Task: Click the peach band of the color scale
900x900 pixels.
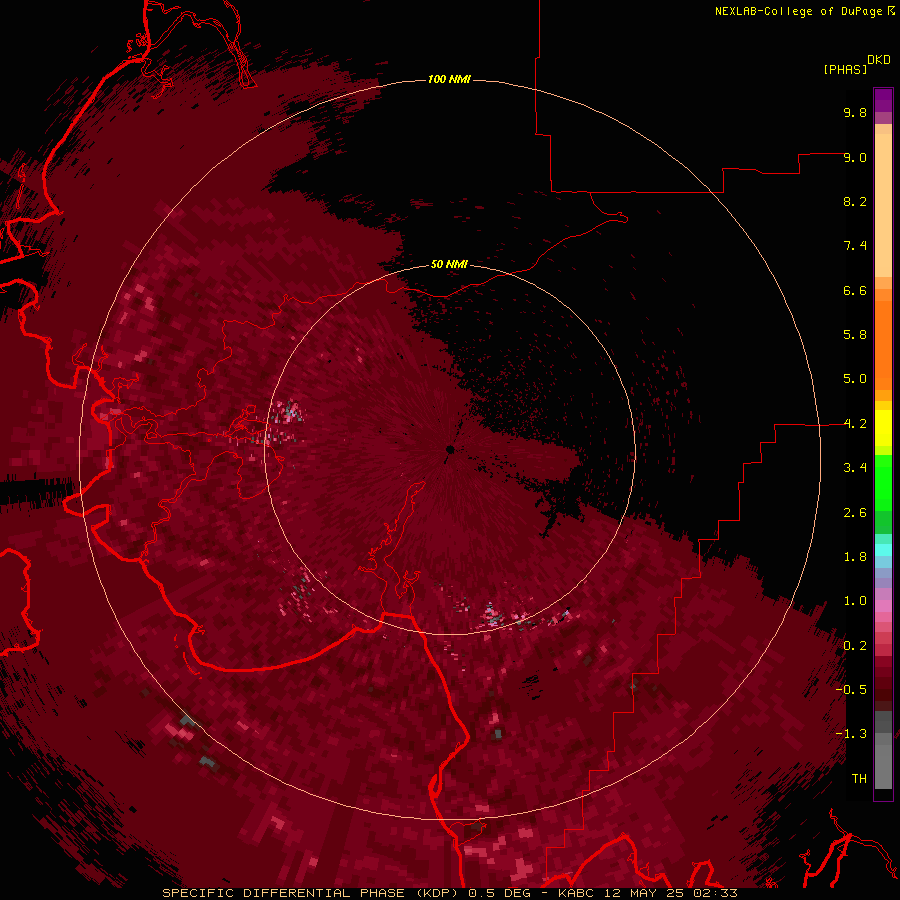Action: pyautogui.click(x=883, y=207)
